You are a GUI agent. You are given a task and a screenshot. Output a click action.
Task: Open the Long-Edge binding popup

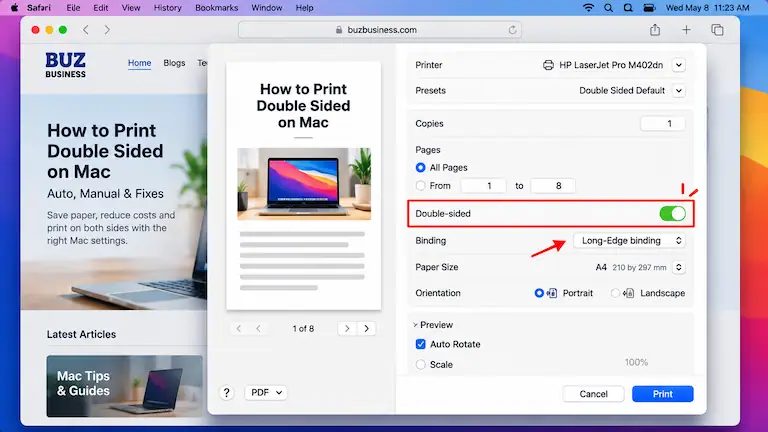629,240
